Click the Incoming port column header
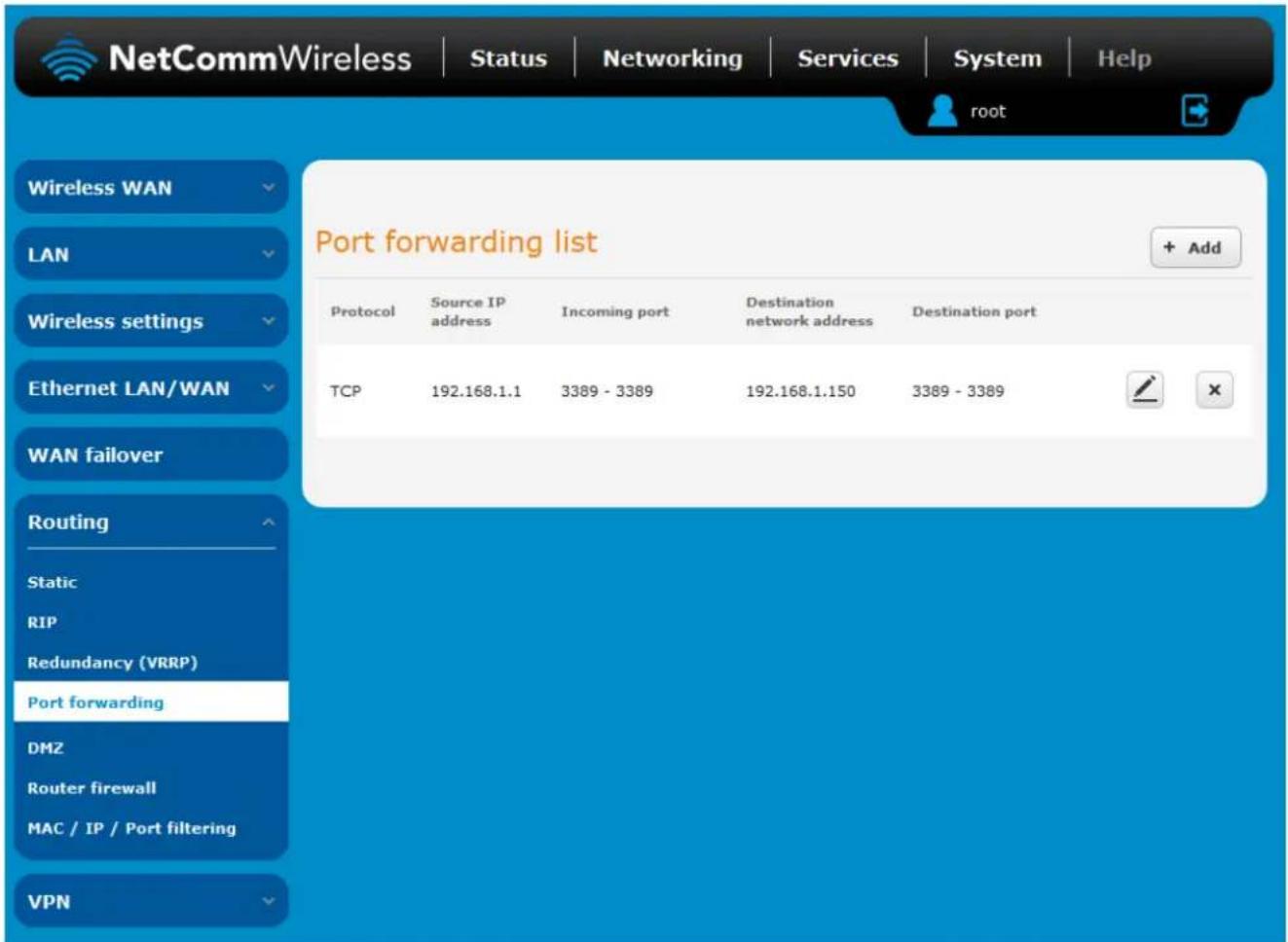 tap(614, 311)
